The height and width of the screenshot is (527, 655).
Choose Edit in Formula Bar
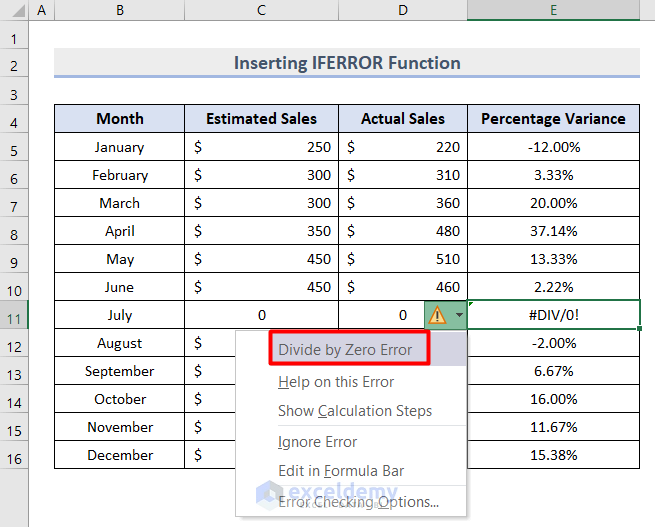point(341,471)
